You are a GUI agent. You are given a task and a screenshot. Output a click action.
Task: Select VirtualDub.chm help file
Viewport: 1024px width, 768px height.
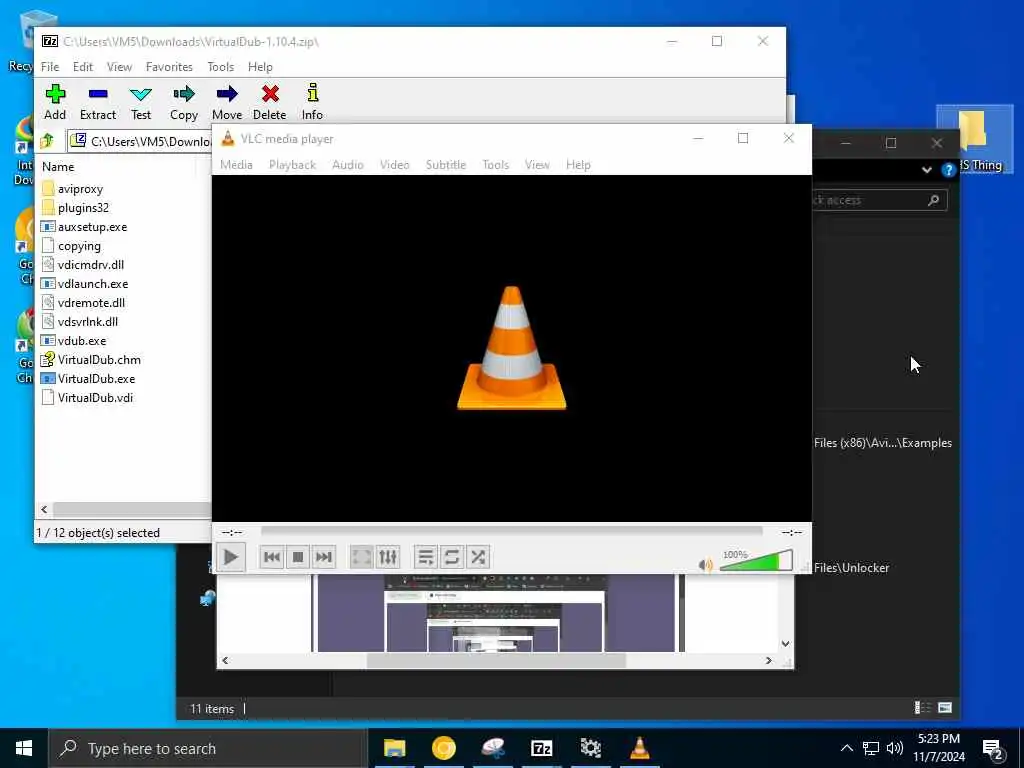pos(99,359)
